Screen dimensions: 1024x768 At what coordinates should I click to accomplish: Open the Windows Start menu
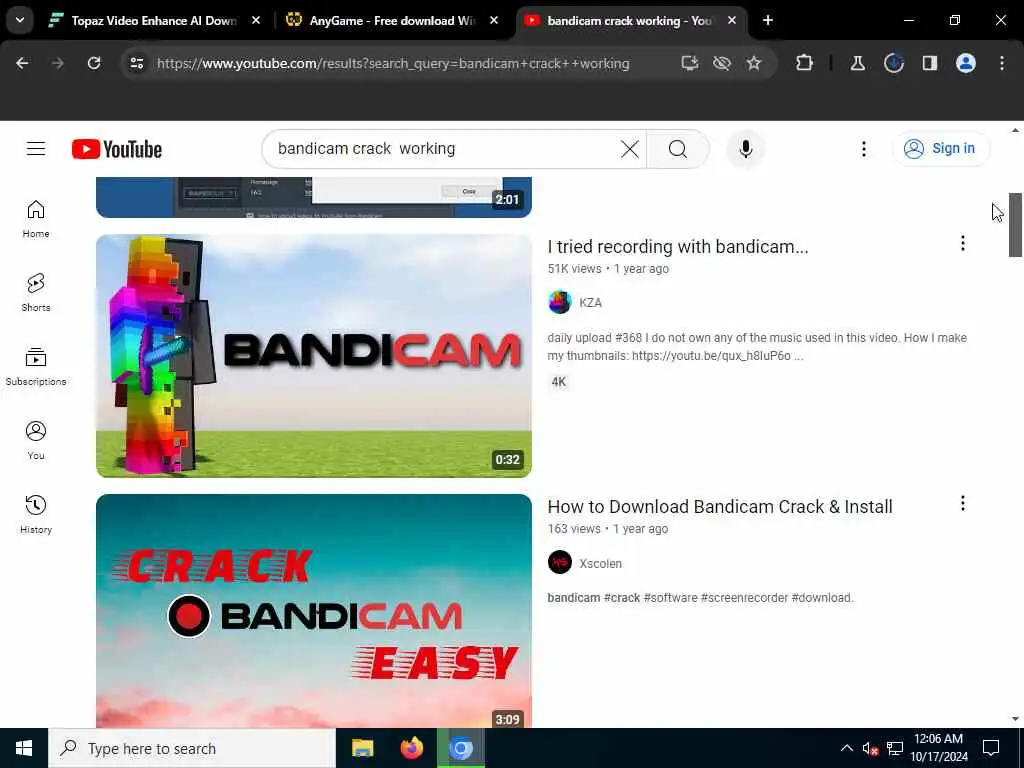click(x=24, y=748)
